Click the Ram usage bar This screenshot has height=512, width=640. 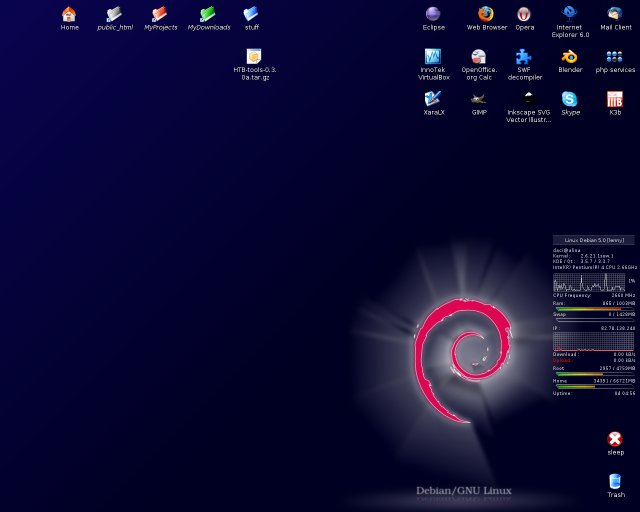point(594,309)
